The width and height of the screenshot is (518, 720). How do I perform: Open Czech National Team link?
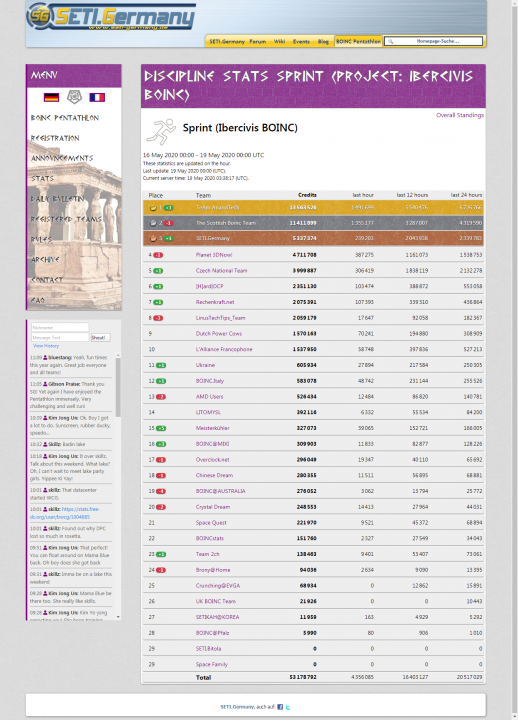click(x=221, y=271)
